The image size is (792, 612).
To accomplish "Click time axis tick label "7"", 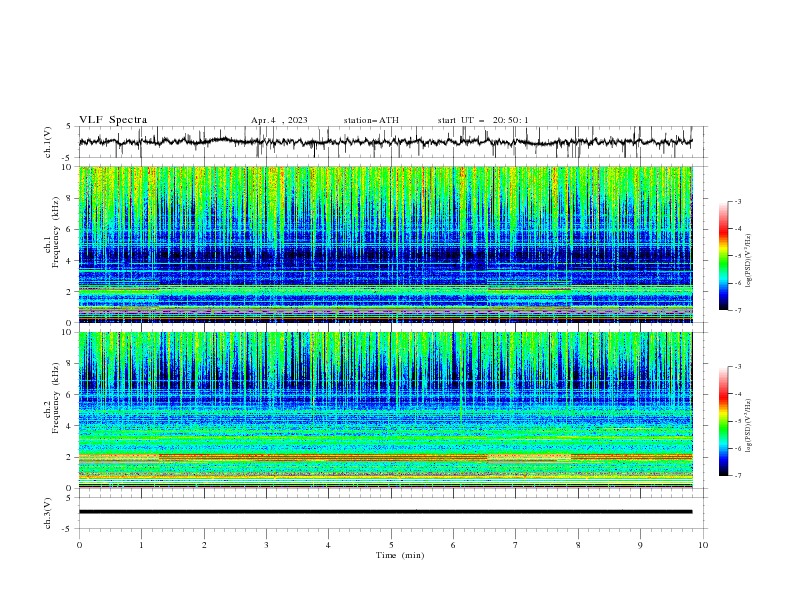I will click(516, 545).
